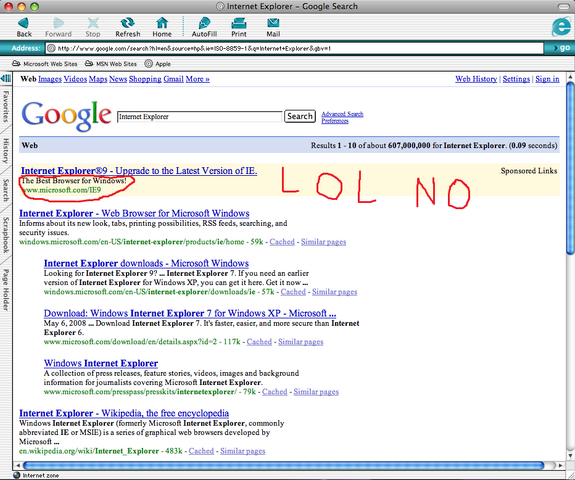Open the Windows Internet Explorer result

[x=101, y=363]
